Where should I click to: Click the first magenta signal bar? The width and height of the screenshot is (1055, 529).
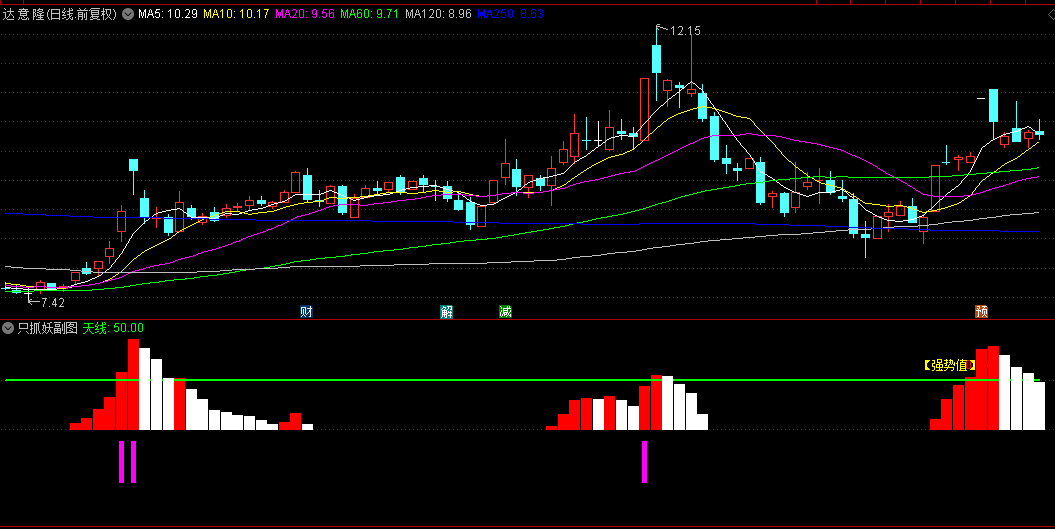pos(122,462)
